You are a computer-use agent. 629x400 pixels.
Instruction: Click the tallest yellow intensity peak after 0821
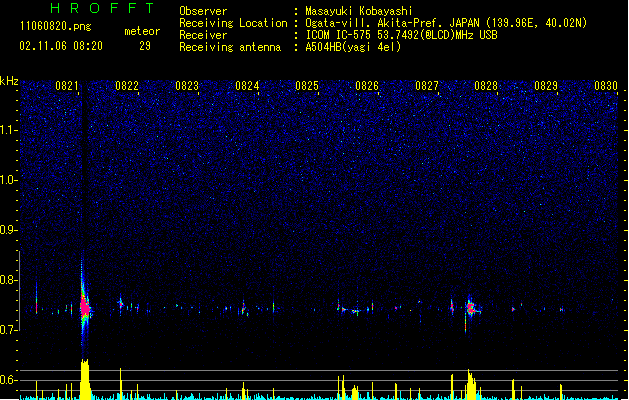coord(85,379)
